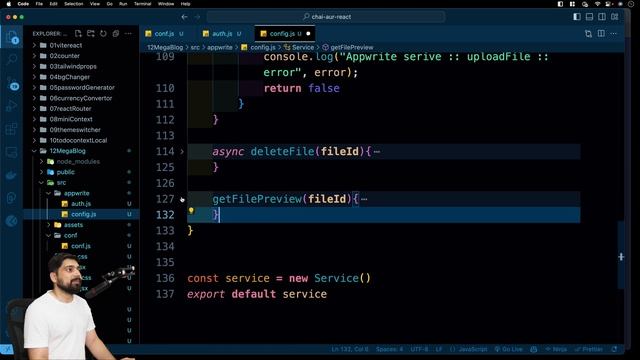The height and width of the screenshot is (360, 640).
Task: Click macOS Wi-Fi icon in menu bar
Action: 597,4
